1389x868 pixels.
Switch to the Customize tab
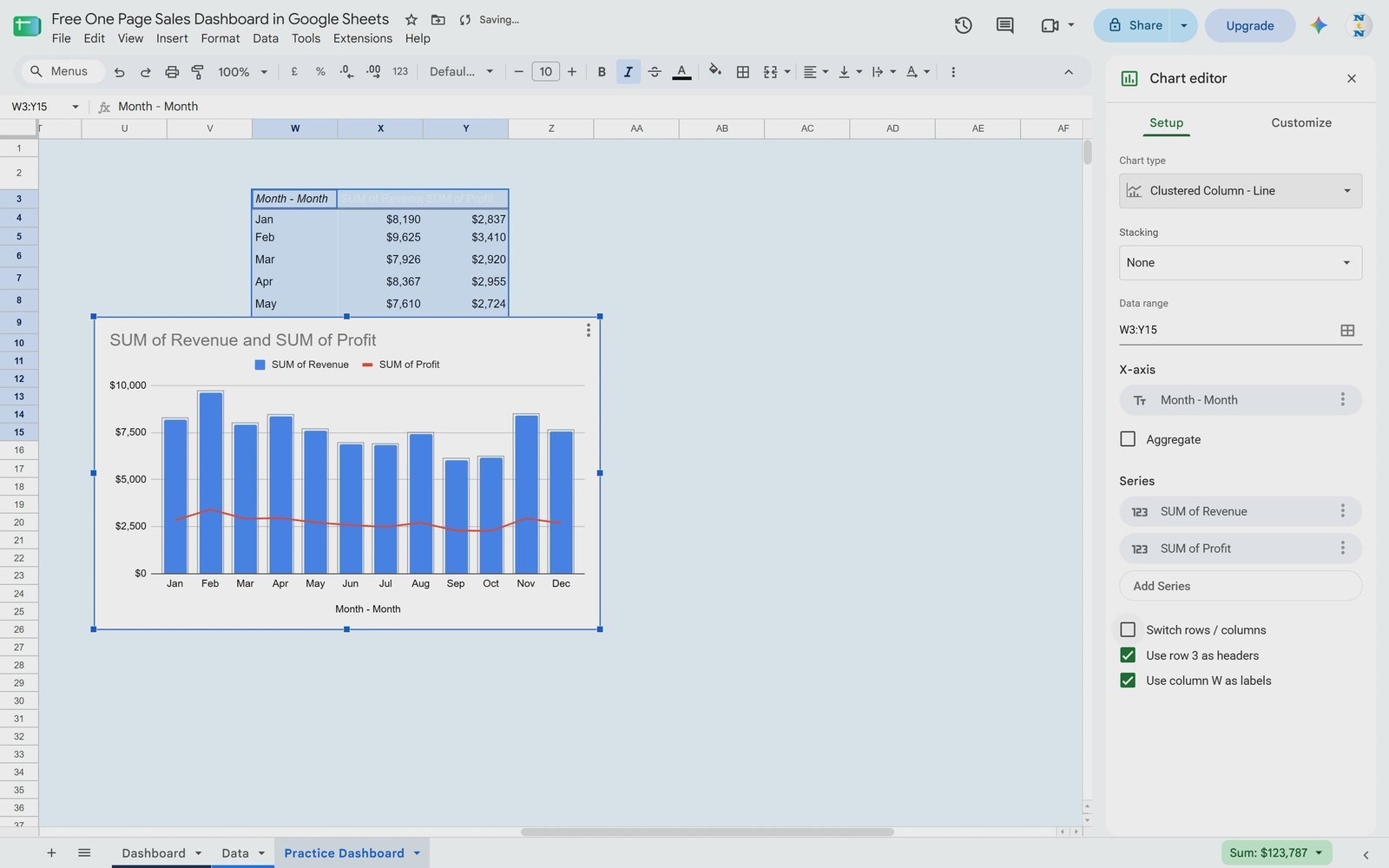coord(1300,122)
